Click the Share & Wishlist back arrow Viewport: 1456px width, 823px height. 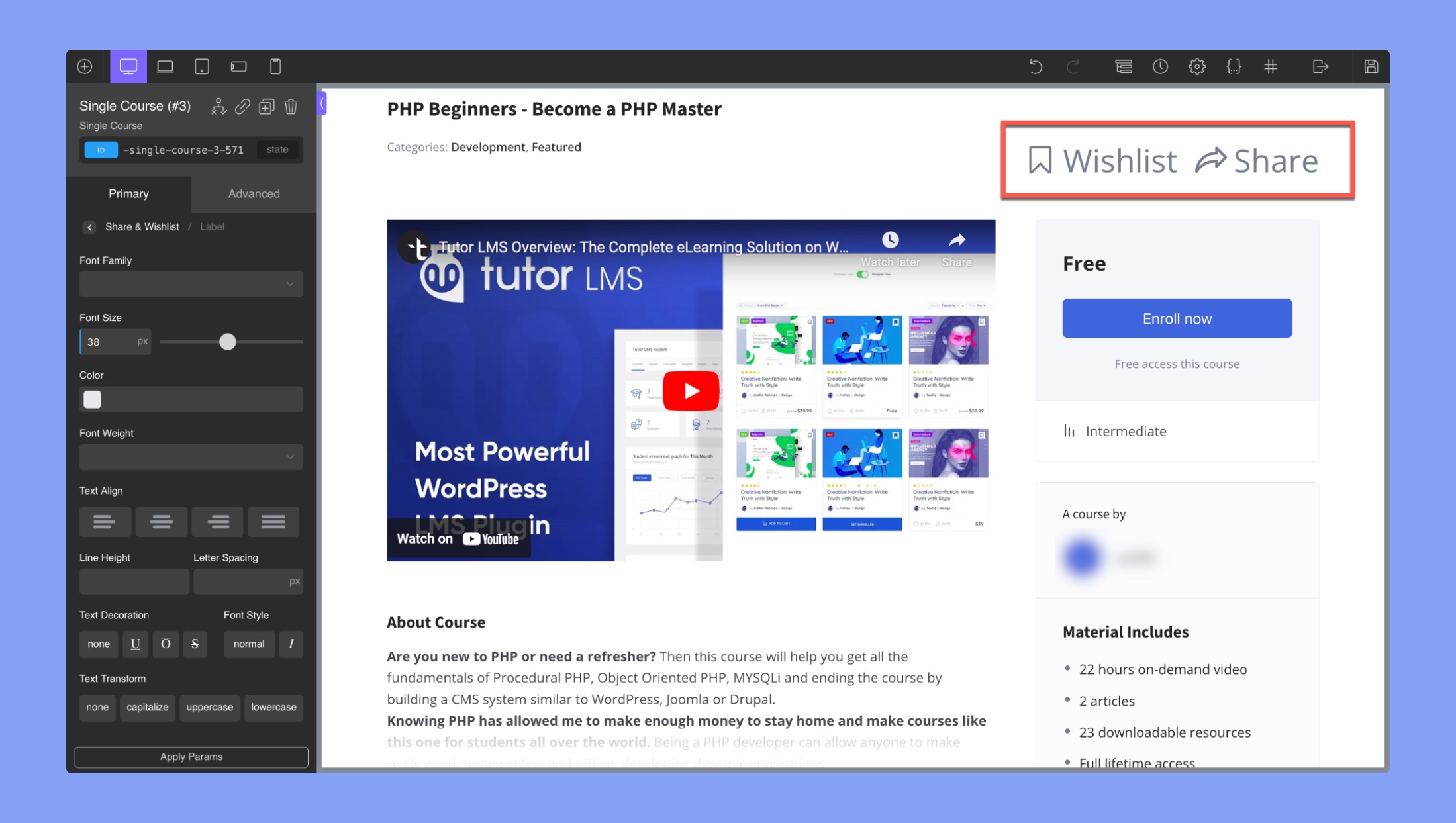[x=90, y=227]
